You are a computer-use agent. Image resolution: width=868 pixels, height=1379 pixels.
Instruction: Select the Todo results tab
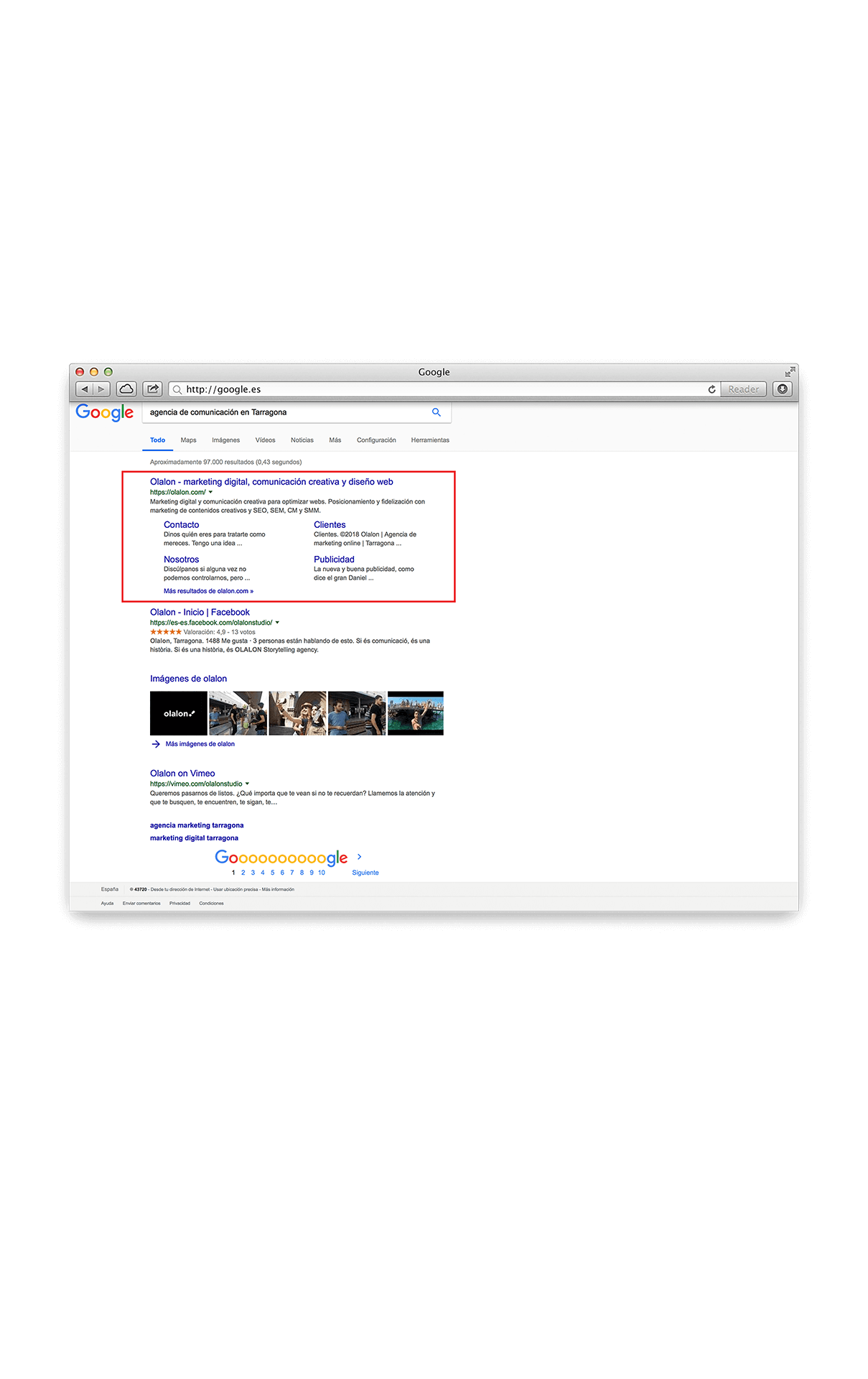coord(157,440)
